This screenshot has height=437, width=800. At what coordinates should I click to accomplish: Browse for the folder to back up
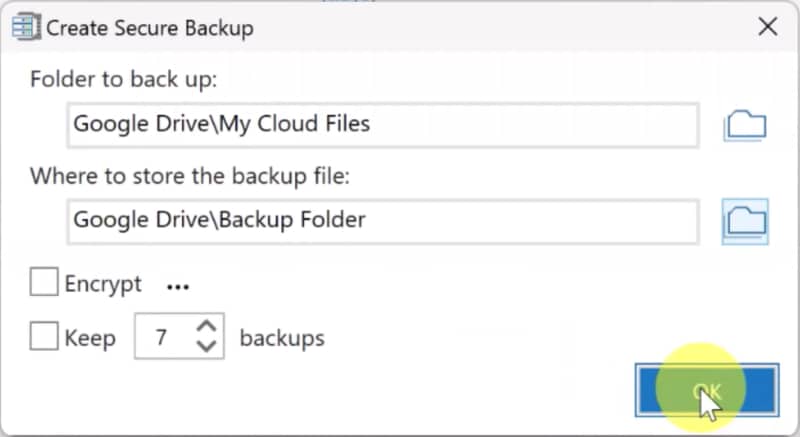[x=745, y=125]
